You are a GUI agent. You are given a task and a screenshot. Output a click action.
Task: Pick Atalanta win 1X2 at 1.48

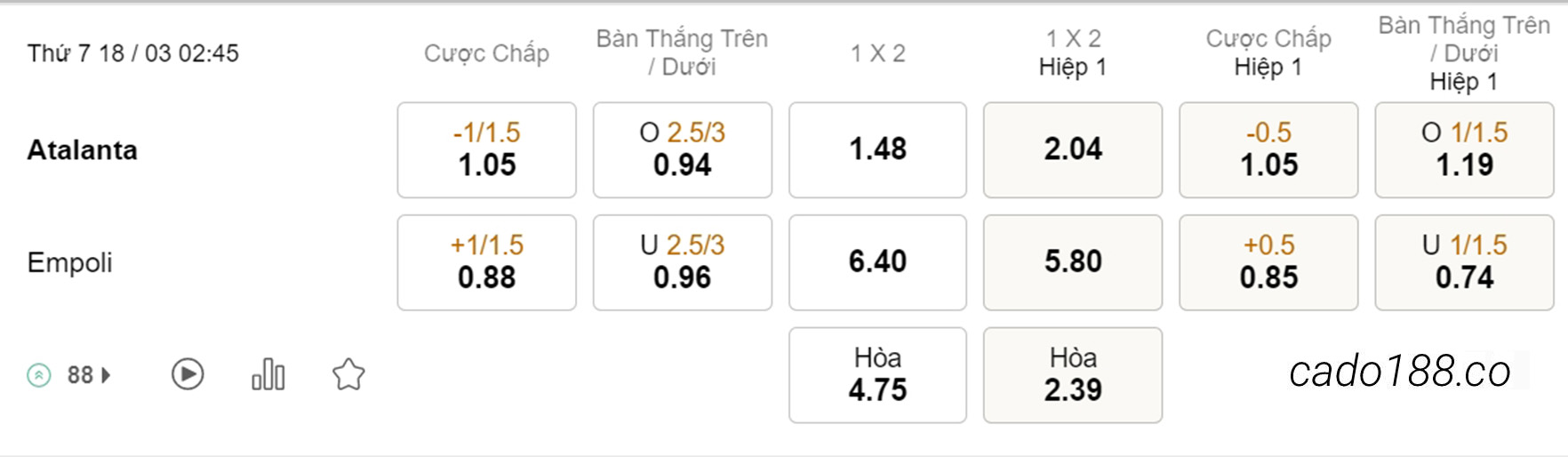point(877,149)
